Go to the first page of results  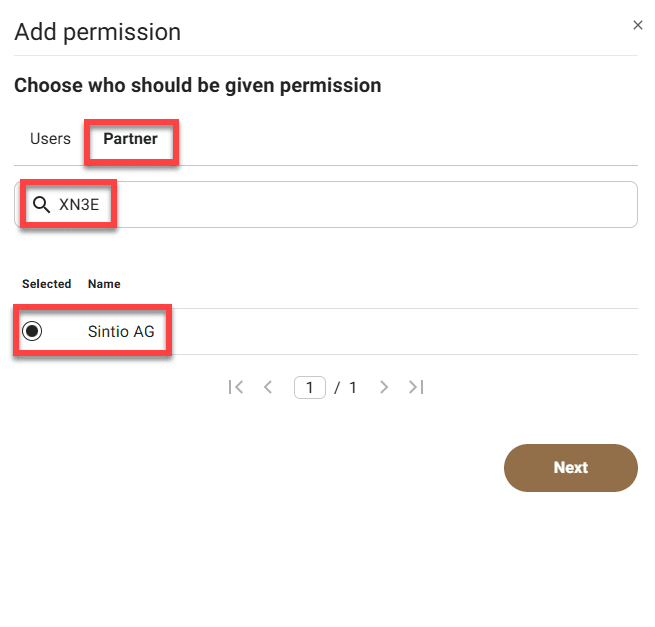point(236,387)
